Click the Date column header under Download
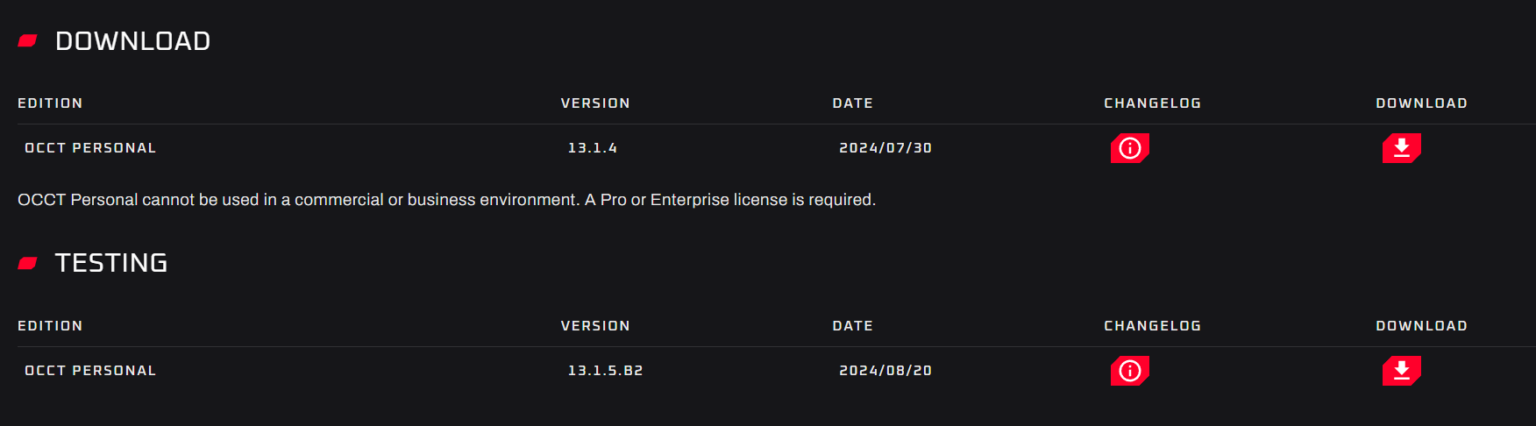Image resolution: width=1536 pixels, height=426 pixels. pos(852,103)
